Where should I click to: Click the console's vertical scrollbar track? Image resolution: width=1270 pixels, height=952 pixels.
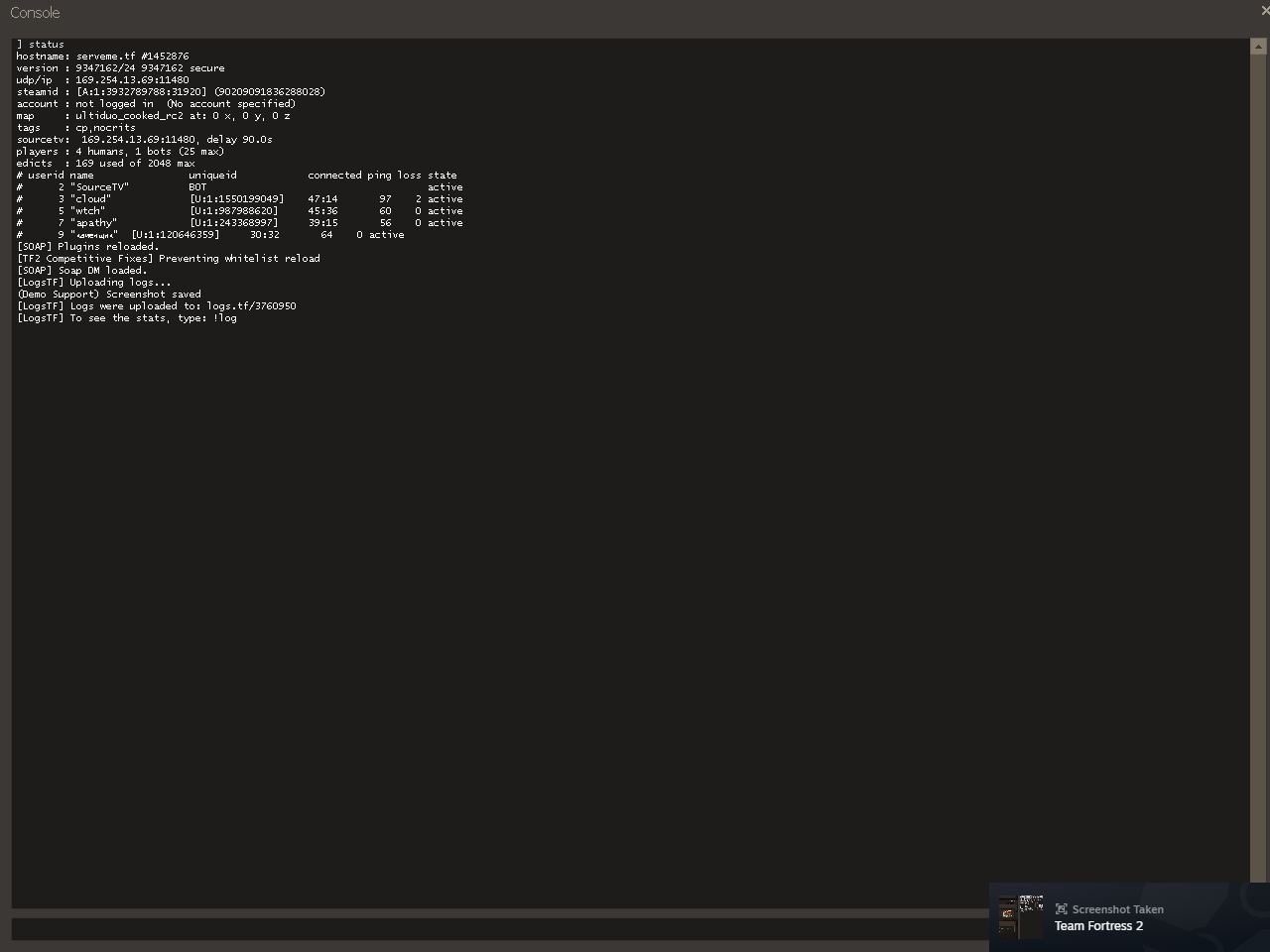(x=1259, y=476)
